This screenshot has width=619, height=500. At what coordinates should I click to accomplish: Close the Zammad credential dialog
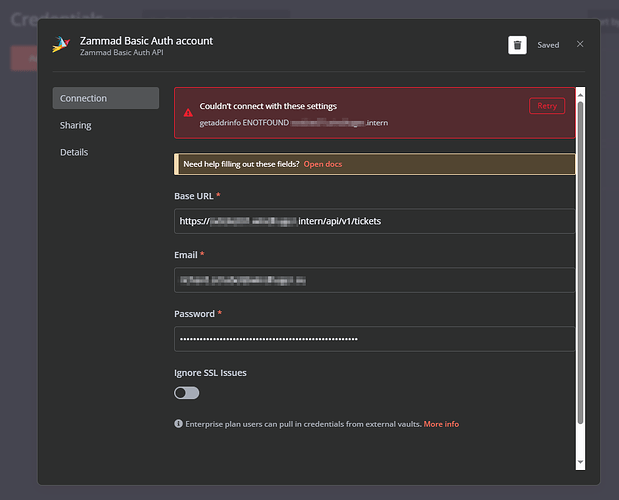[580, 44]
